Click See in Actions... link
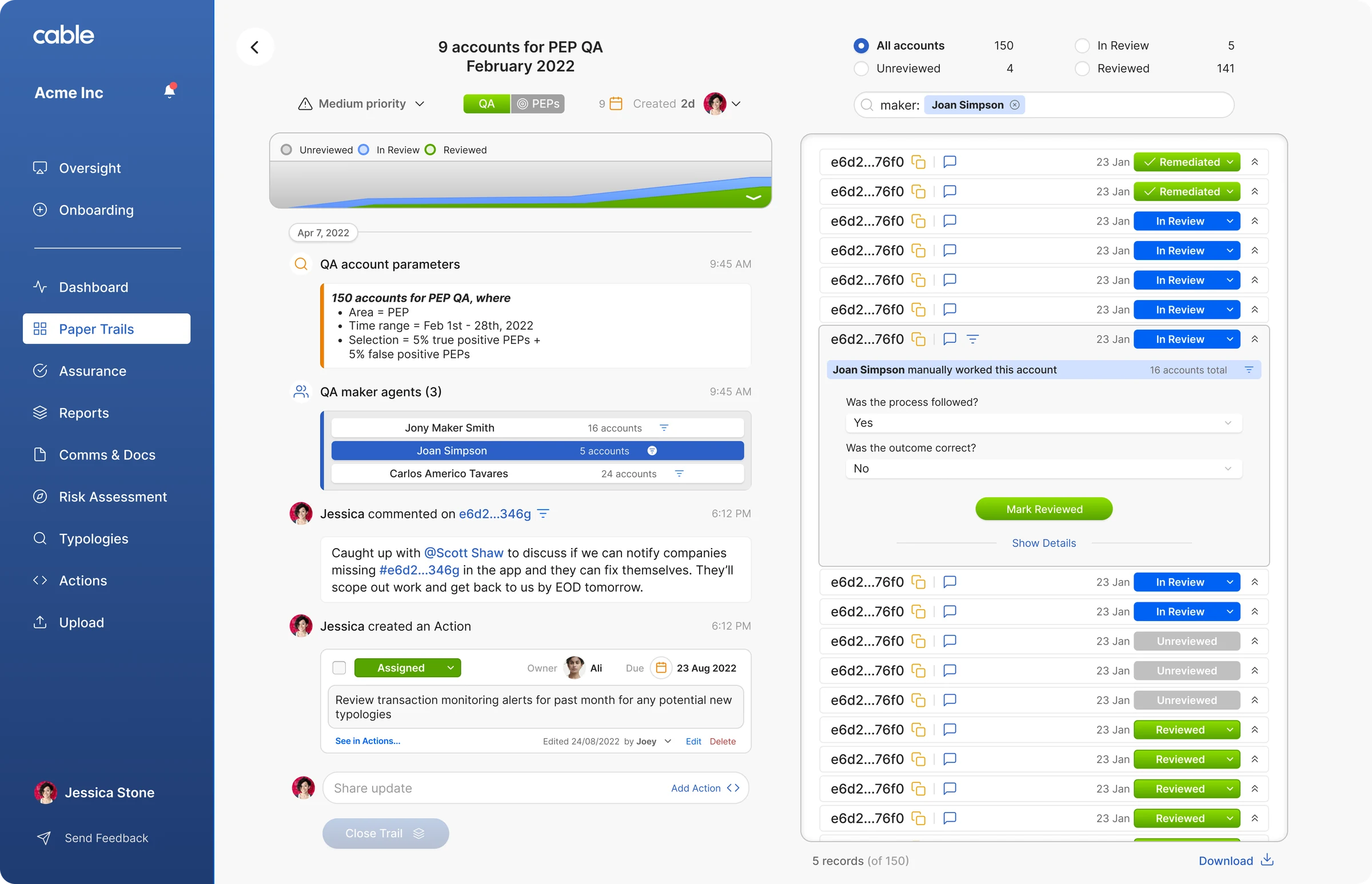 [368, 742]
